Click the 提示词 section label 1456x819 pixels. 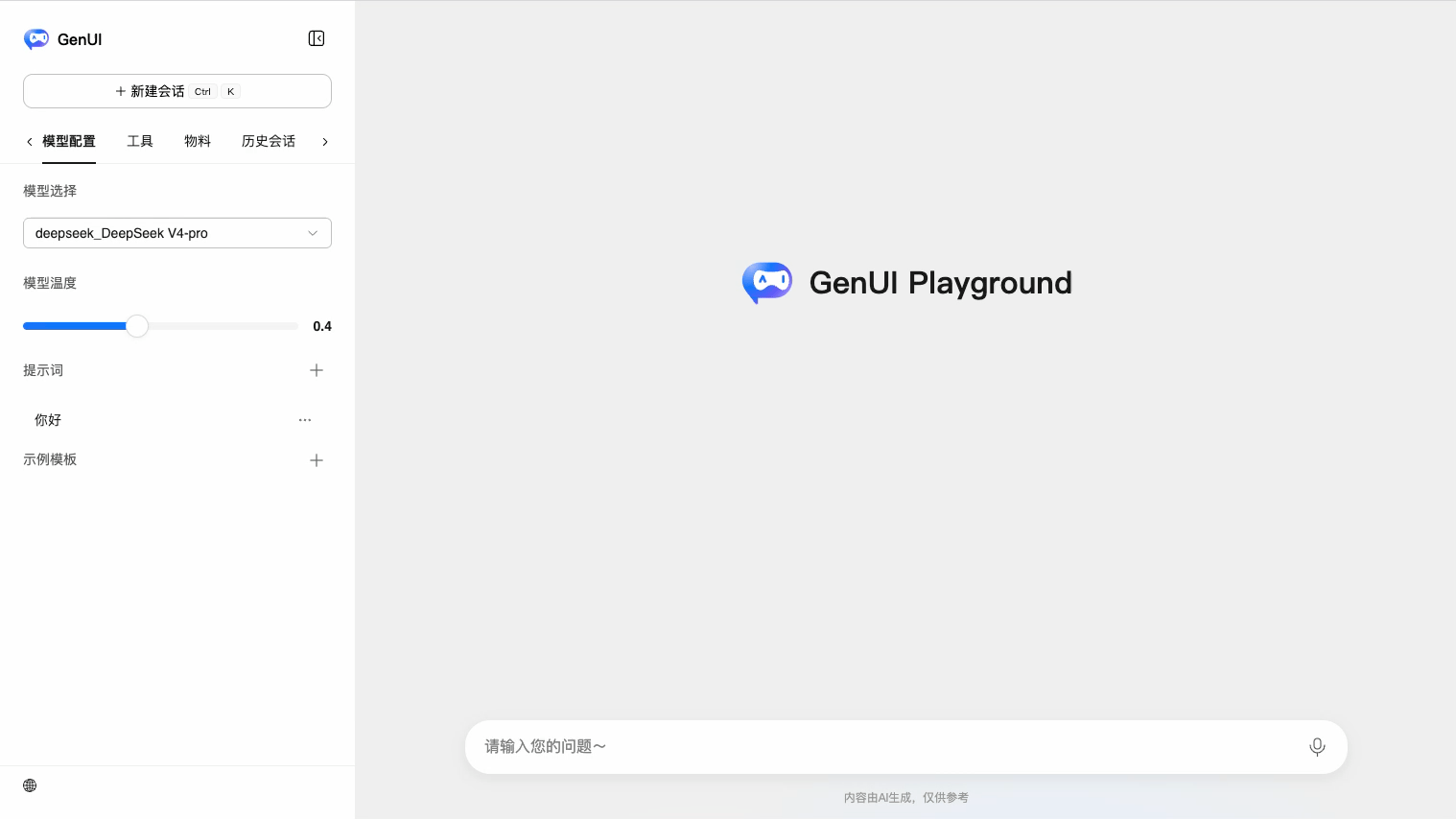tap(43, 370)
